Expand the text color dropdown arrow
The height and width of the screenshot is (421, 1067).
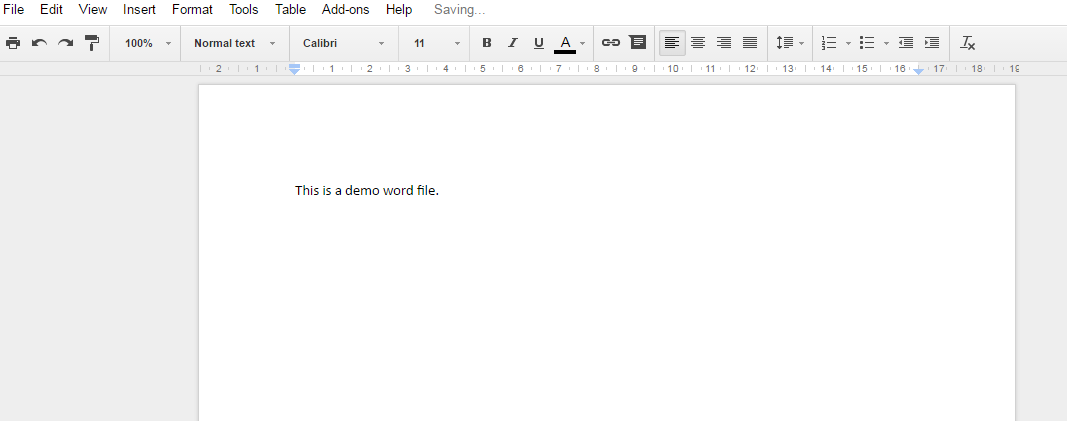(582, 44)
